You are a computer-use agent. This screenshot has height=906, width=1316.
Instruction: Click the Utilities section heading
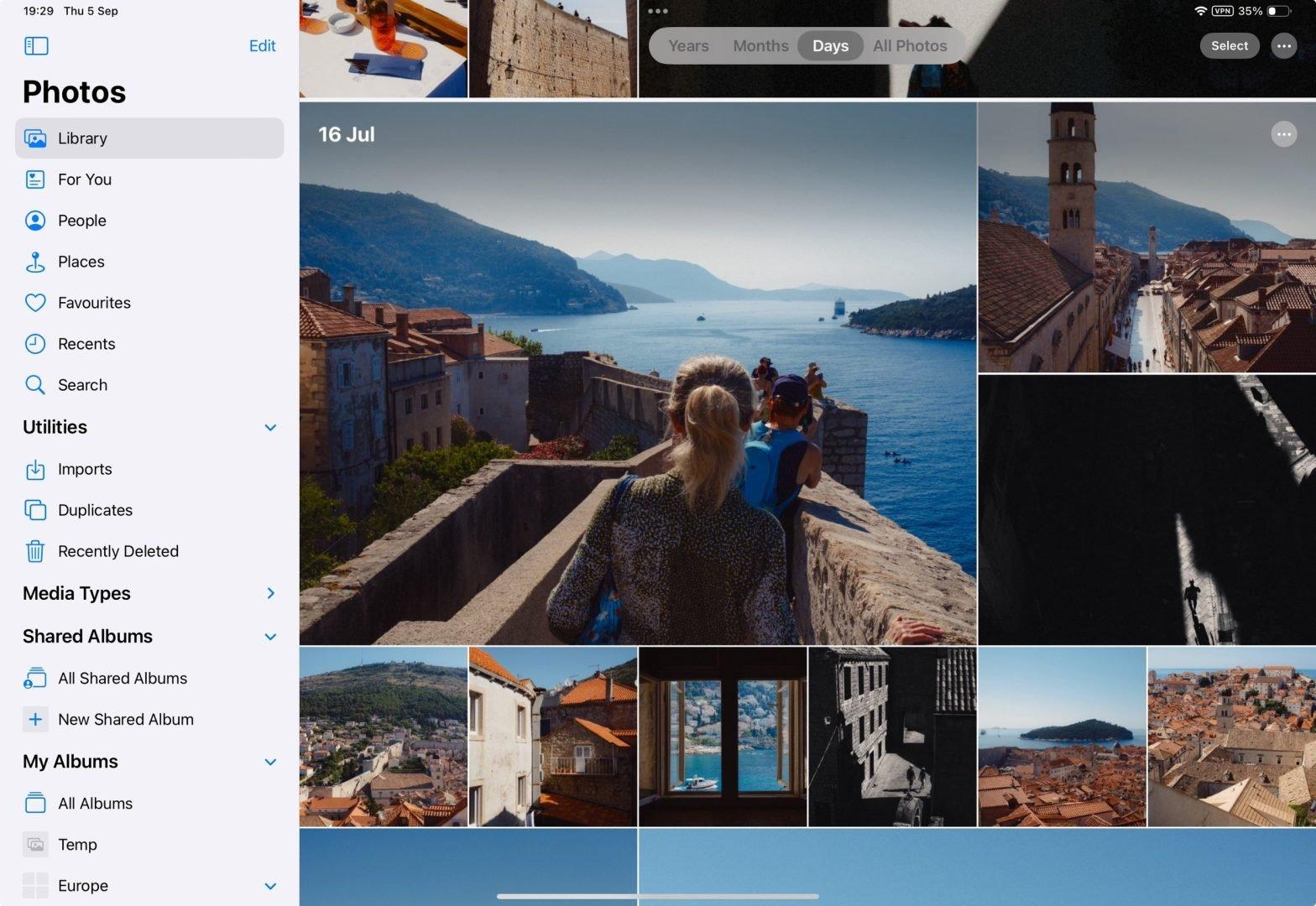(55, 427)
